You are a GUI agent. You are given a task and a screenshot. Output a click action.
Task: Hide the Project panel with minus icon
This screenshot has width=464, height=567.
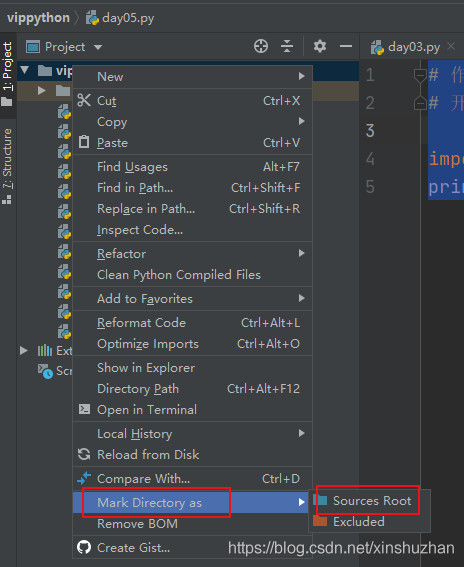[346, 46]
